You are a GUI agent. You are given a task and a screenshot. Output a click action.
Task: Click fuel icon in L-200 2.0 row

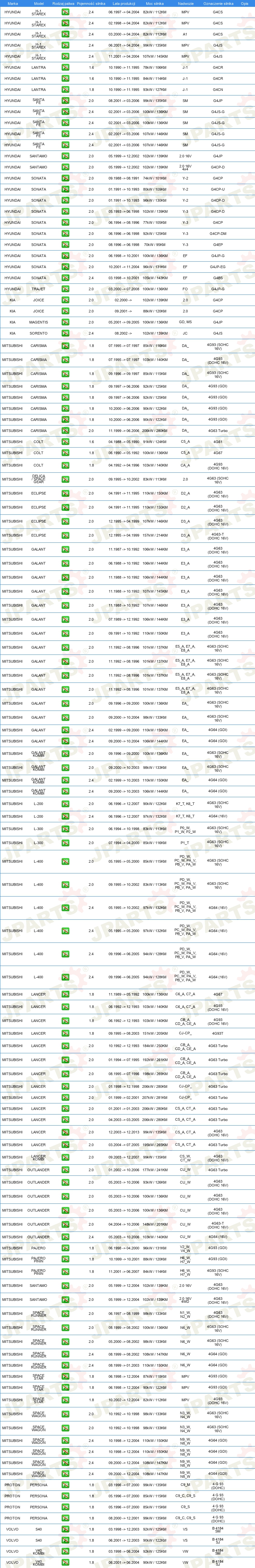(x=65, y=803)
